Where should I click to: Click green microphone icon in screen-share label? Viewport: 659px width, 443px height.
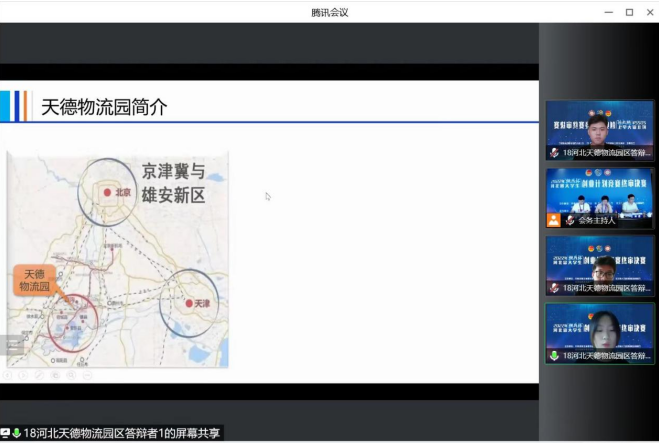coord(17,433)
